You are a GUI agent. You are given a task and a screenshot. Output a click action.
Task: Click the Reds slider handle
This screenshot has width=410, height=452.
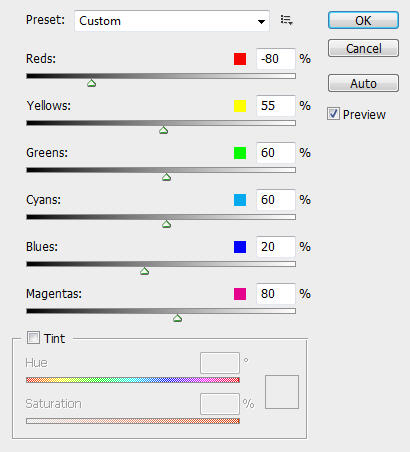(92, 83)
